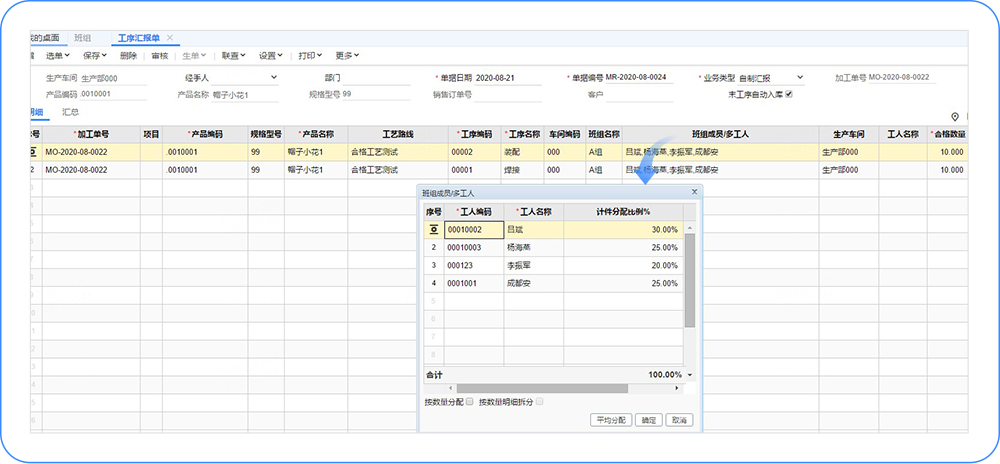Select the 明细 tab
The width and height of the screenshot is (1000, 464).
point(36,112)
